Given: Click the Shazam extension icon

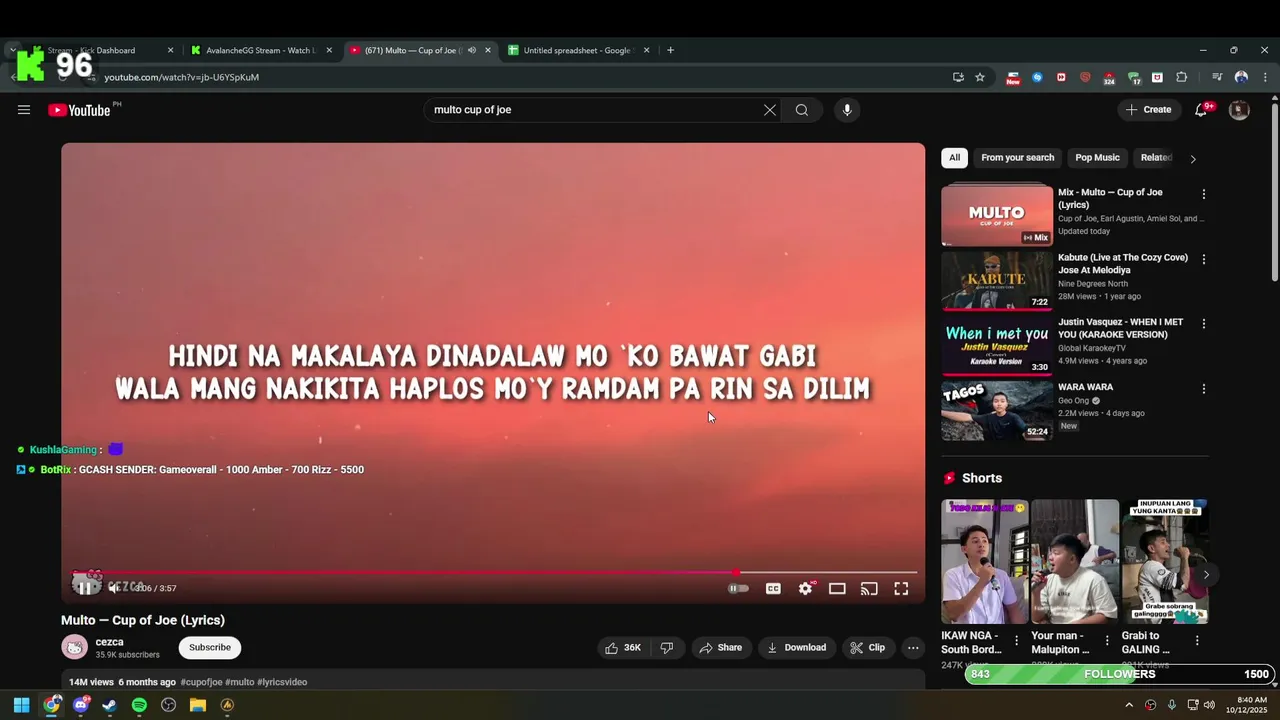Looking at the screenshot, I should click(x=1037, y=77).
